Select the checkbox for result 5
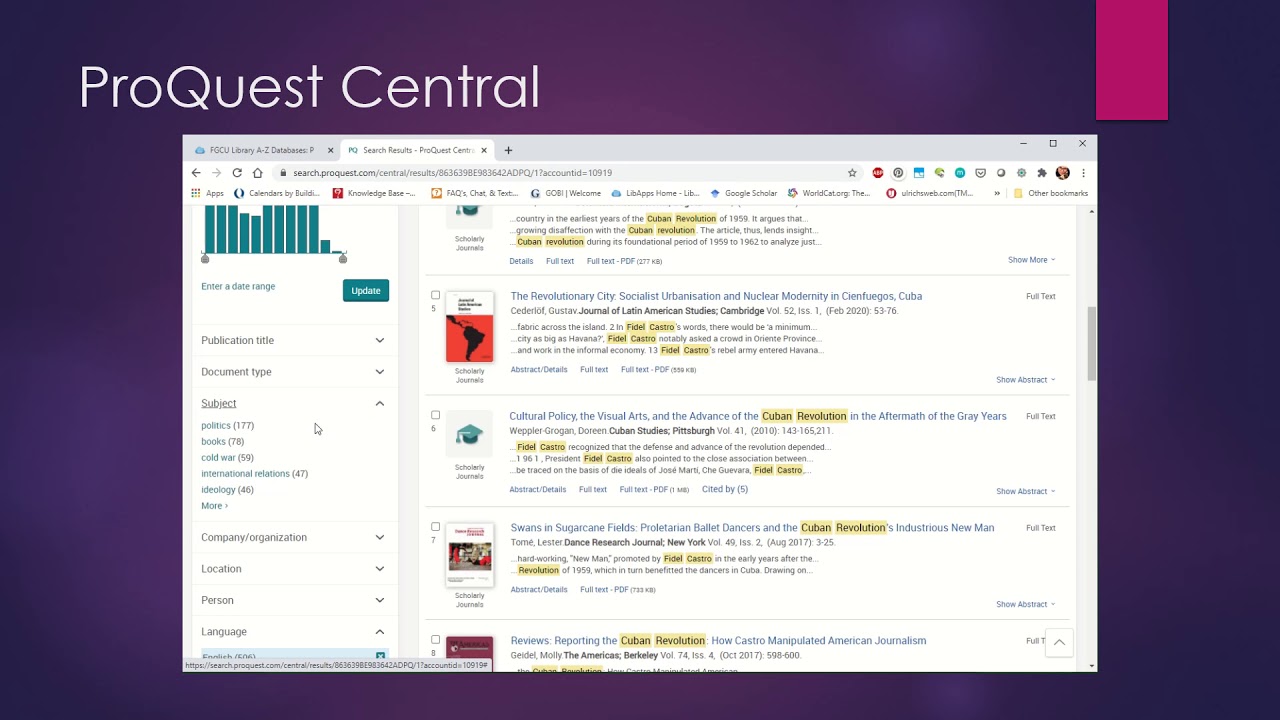 pyautogui.click(x=435, y=295)
